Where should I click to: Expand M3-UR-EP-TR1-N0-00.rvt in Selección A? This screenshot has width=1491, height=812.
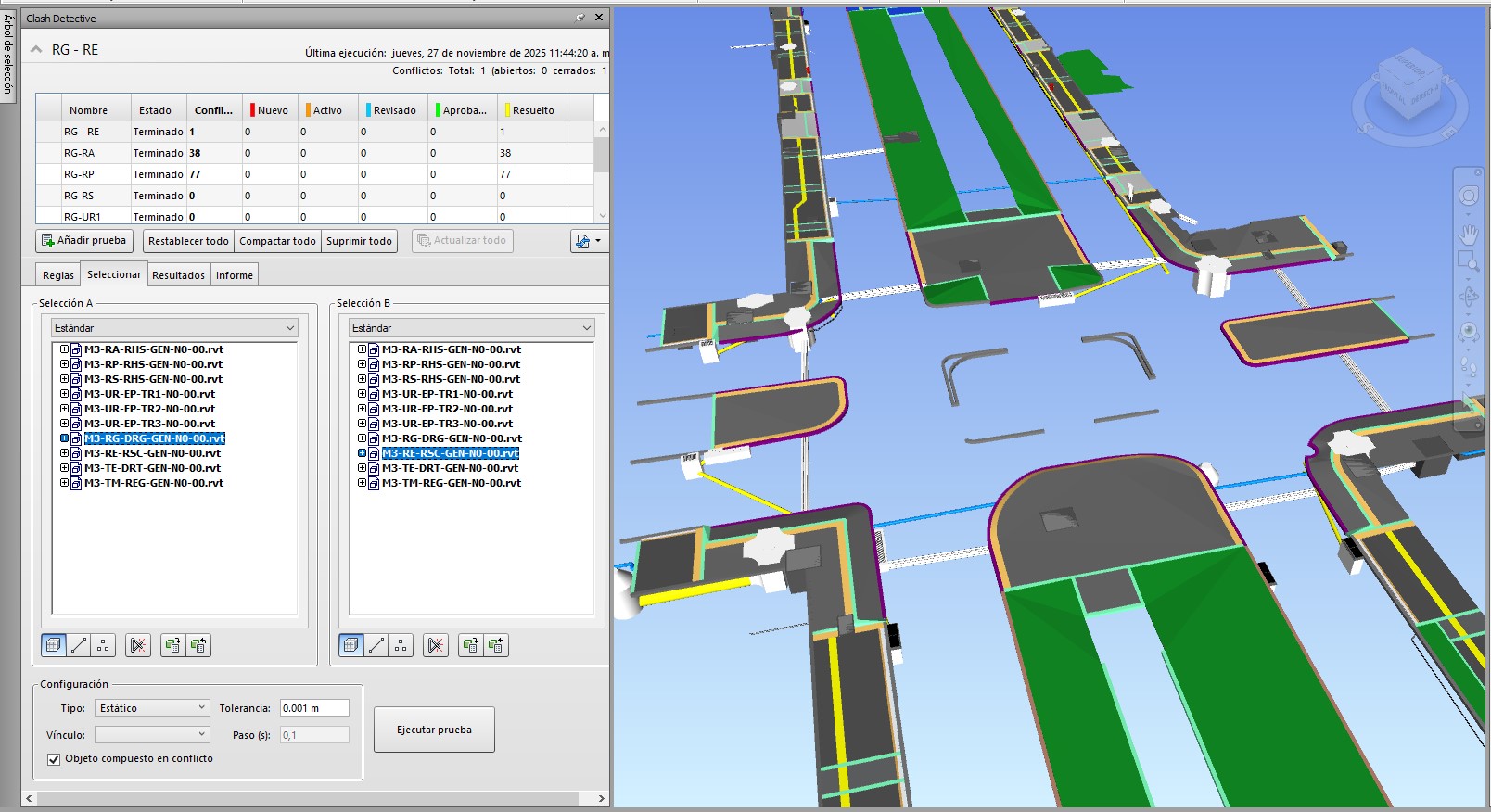pyautogui.click(x=65, y=394)
